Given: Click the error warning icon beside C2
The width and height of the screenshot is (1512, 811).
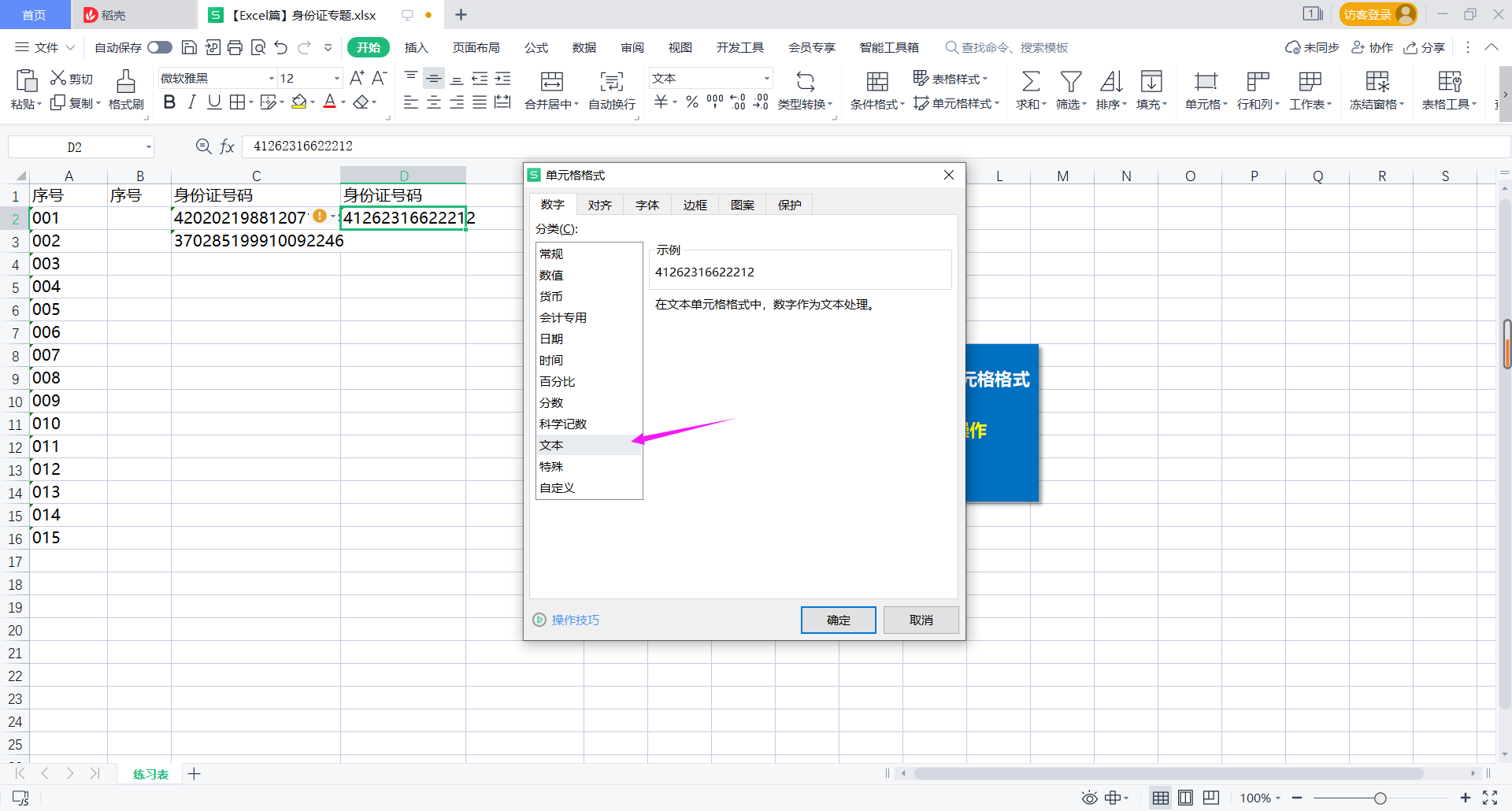Looking at the screenshot, I should 320,216.
